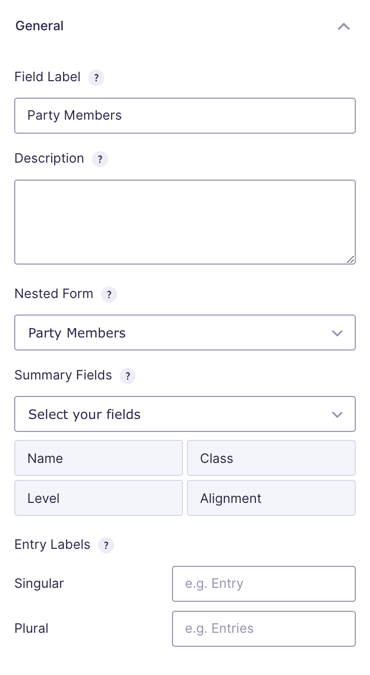Image resolution: width=370 pixels, height=675 pixels.
Task: Open help tooltip for Field Label
Action: (96, 78)
